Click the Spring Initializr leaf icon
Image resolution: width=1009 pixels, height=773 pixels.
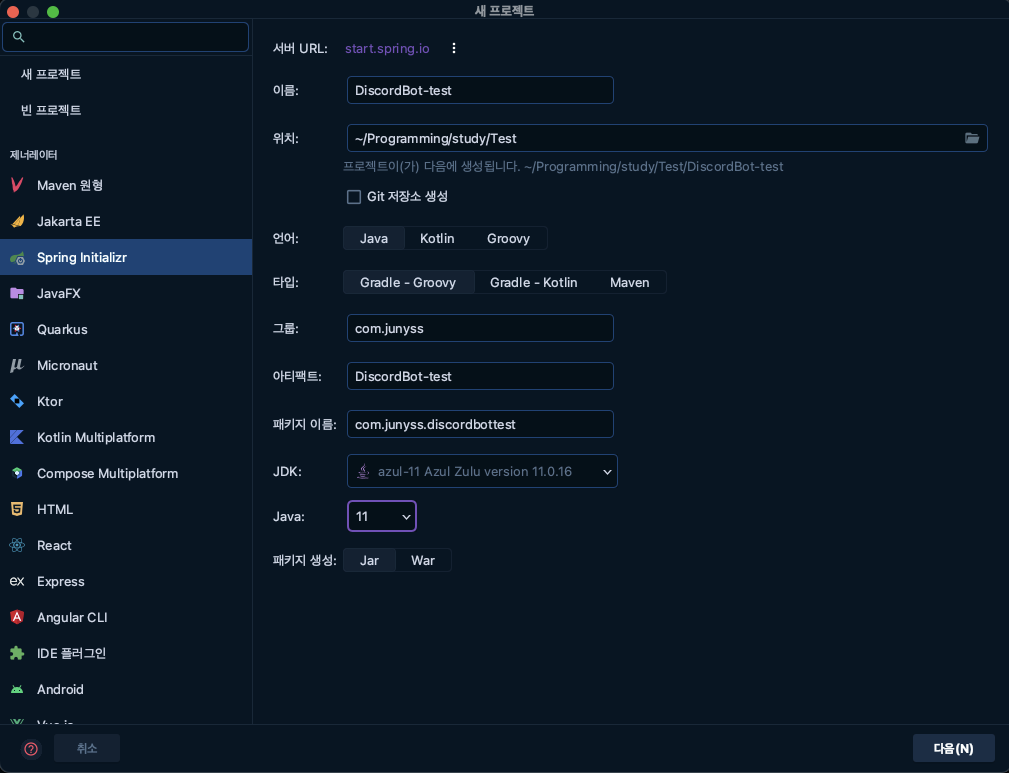(x=17, y=257)
